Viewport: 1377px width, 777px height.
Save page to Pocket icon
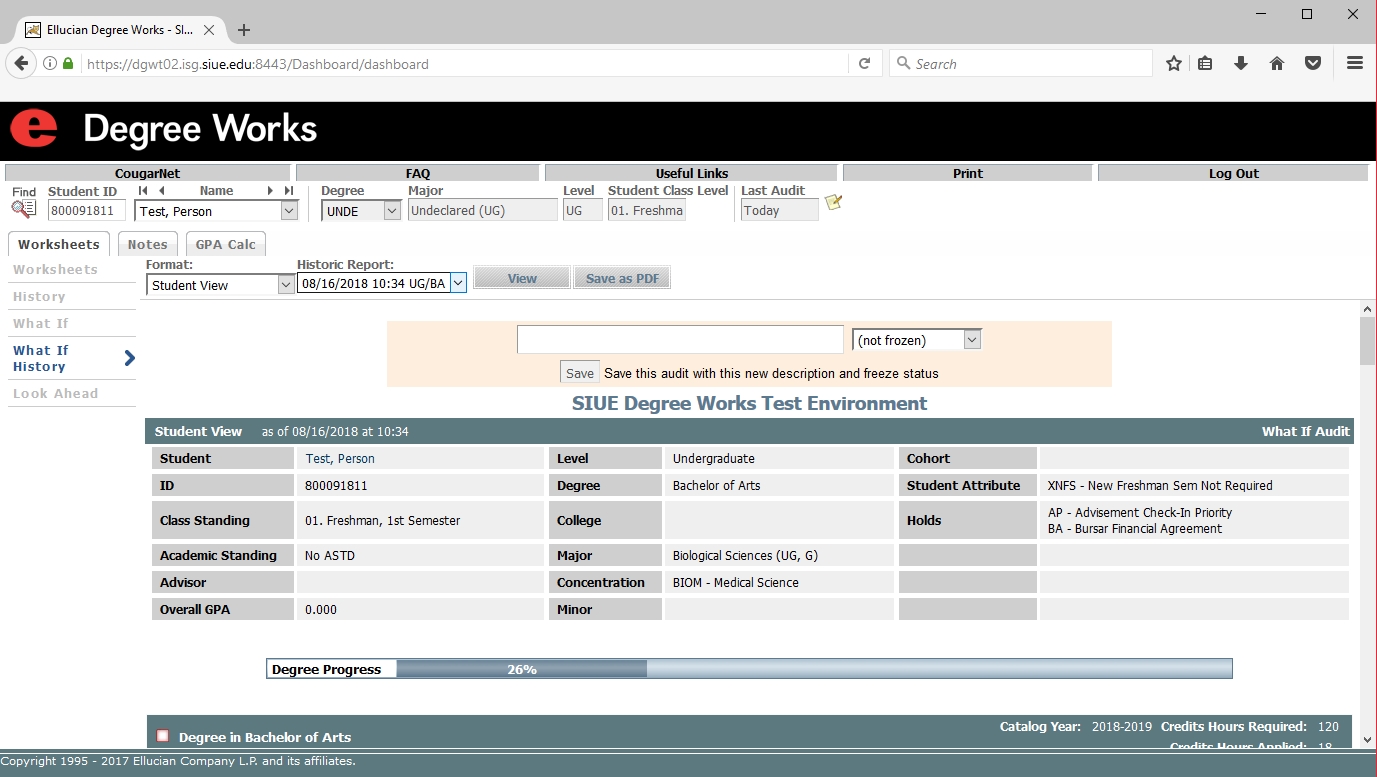tap(1313, 63)
